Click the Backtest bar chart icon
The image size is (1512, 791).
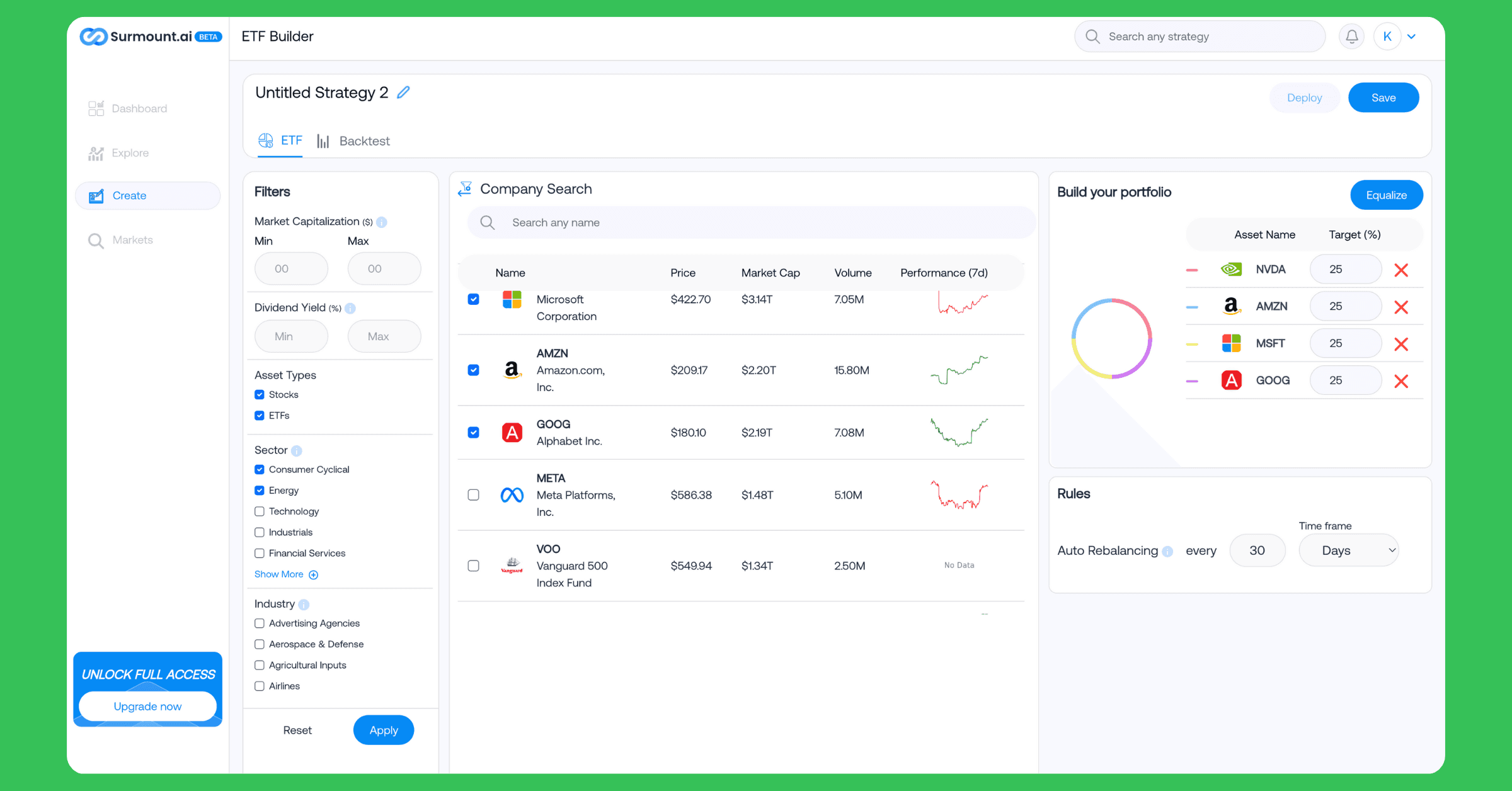[323, 141]
